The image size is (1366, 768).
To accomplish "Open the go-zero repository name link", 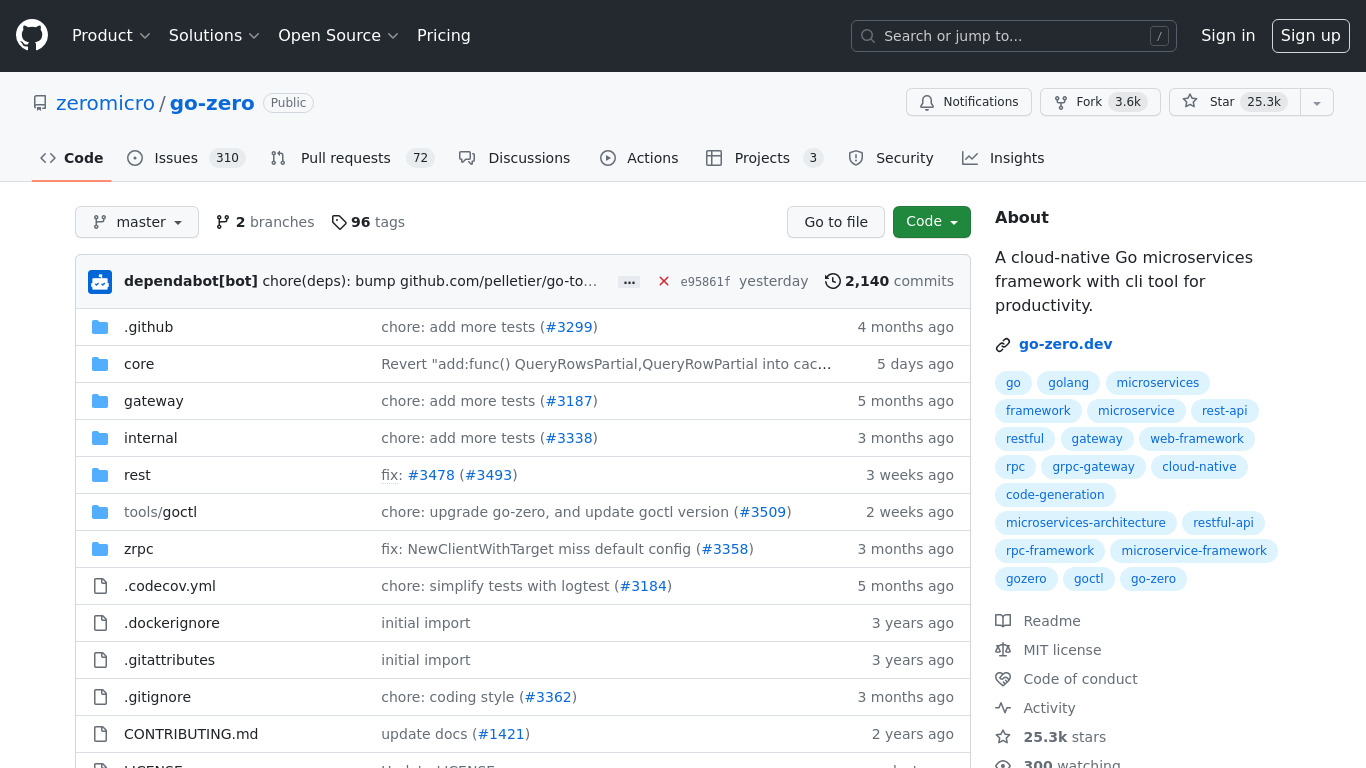I will pyautogui.click(x=212, y=103).
